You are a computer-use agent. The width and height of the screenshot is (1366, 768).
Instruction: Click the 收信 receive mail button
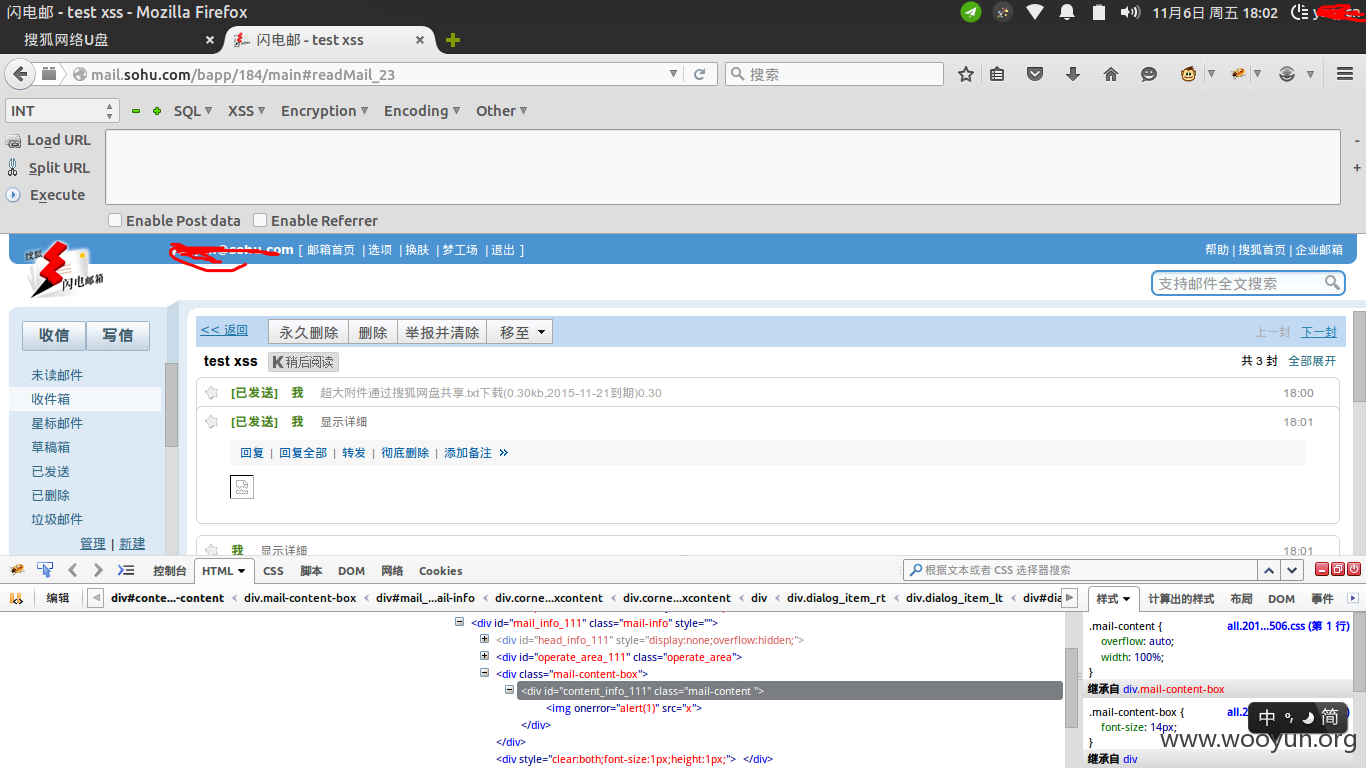coord(54,335)
